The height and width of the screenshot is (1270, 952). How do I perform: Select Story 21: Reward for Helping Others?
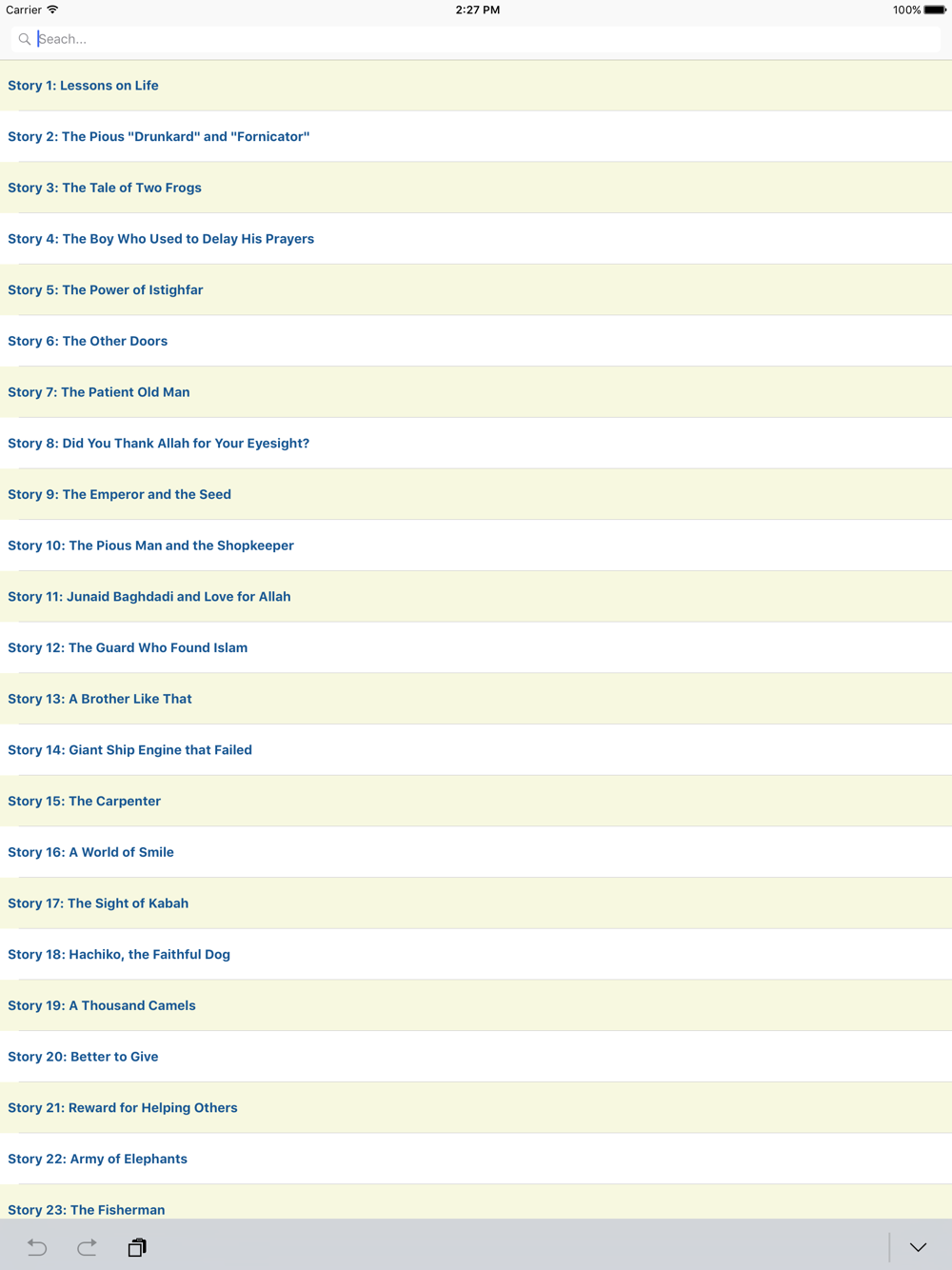[476, 1107]
